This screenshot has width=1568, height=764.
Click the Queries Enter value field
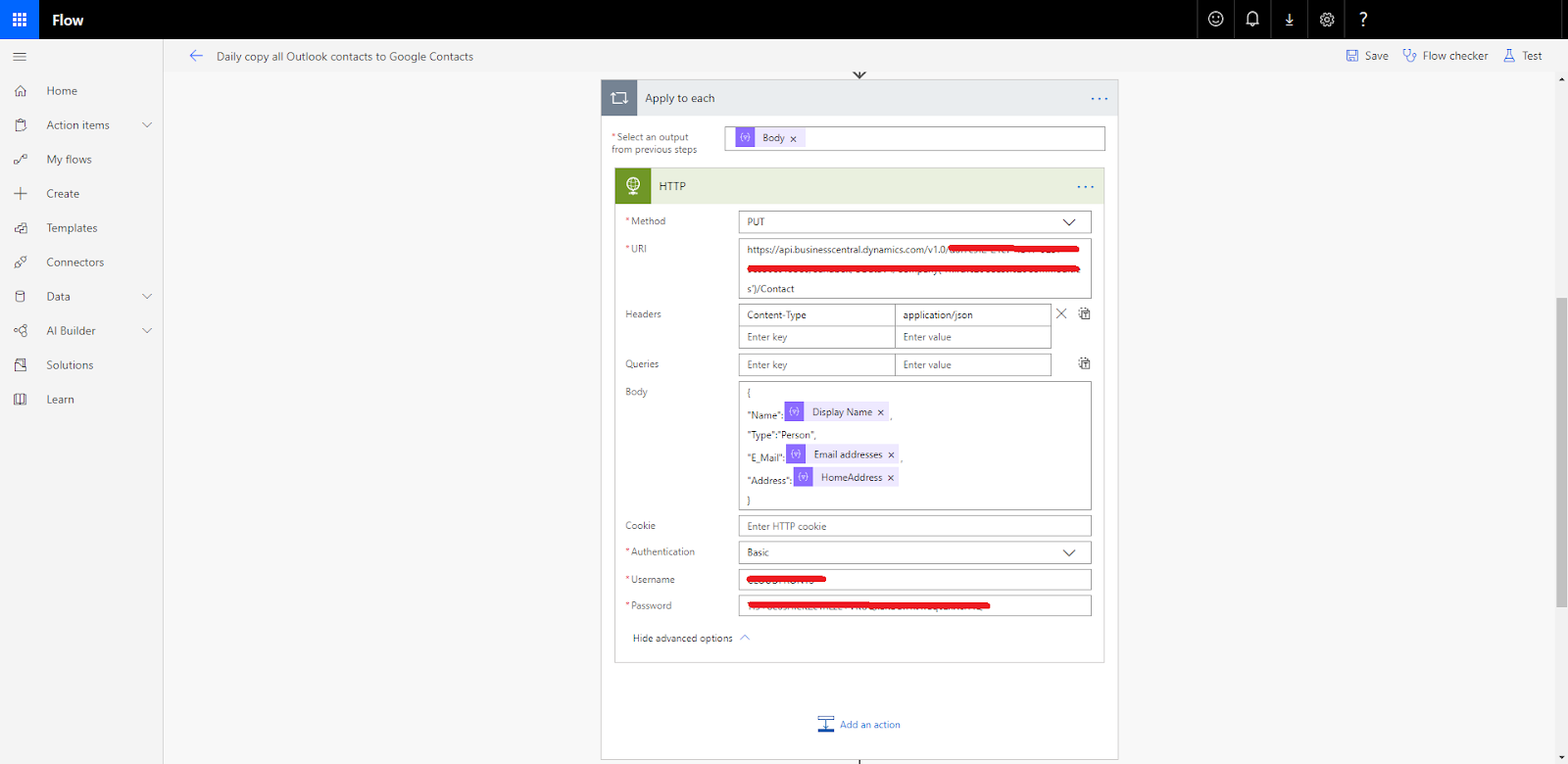click(973, 364)
